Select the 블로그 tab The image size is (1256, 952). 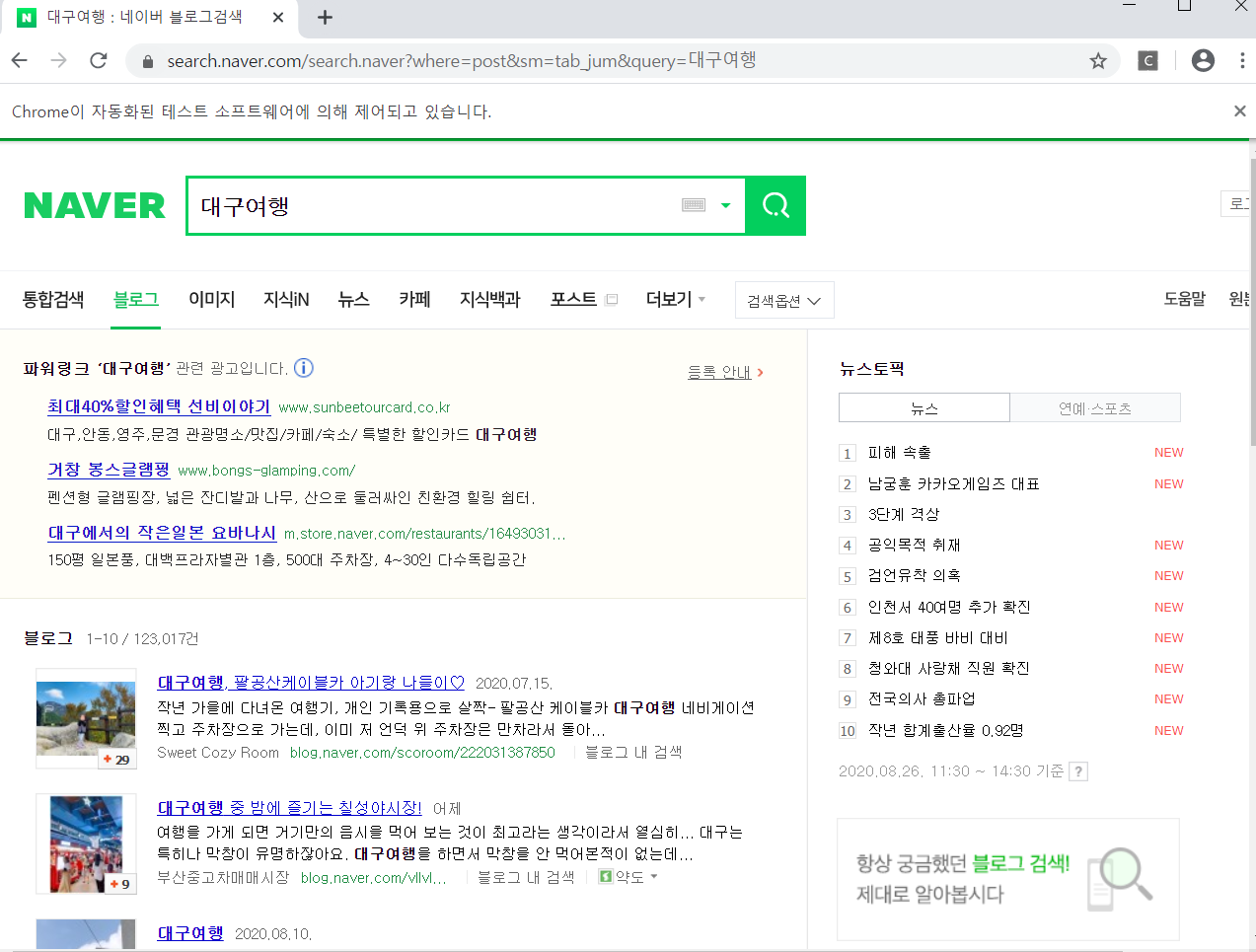136,299
